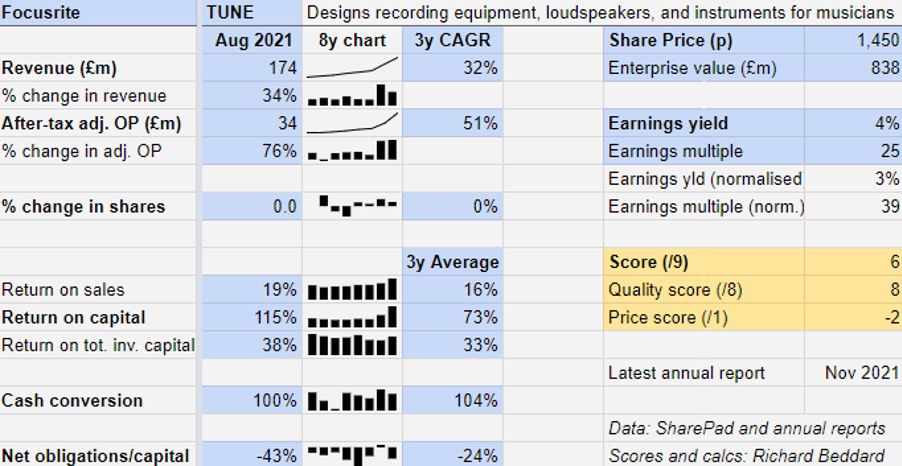Click the % change in shares label

pos(83,207)
